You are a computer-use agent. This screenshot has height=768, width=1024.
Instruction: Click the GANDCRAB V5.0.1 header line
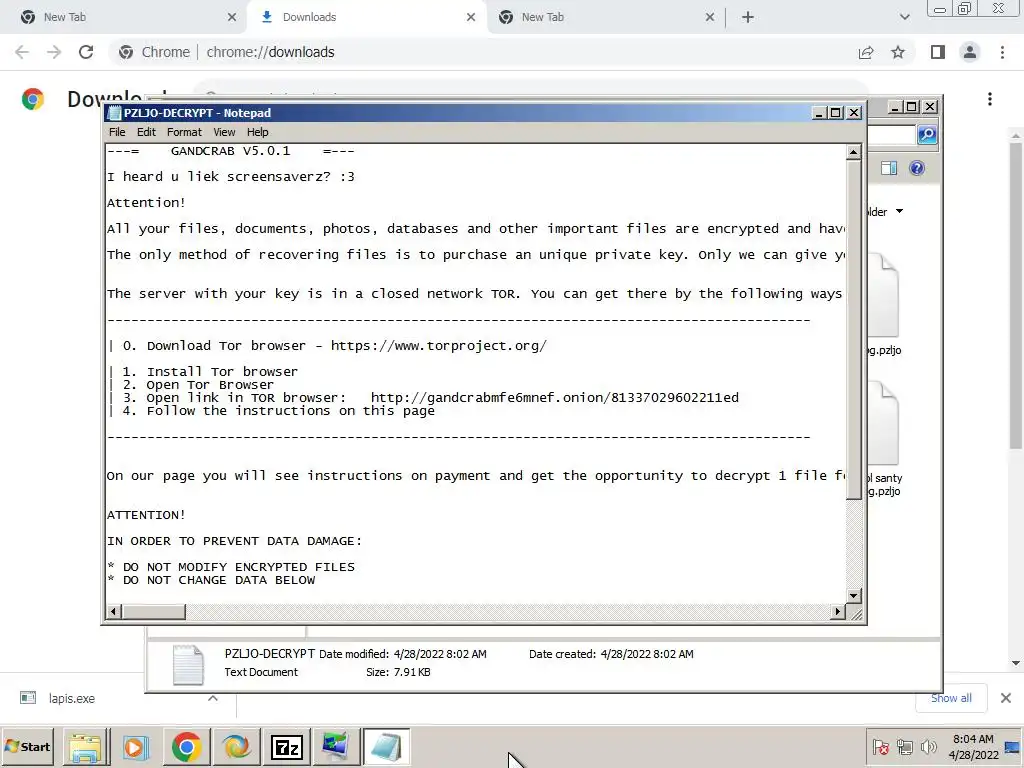231,151
